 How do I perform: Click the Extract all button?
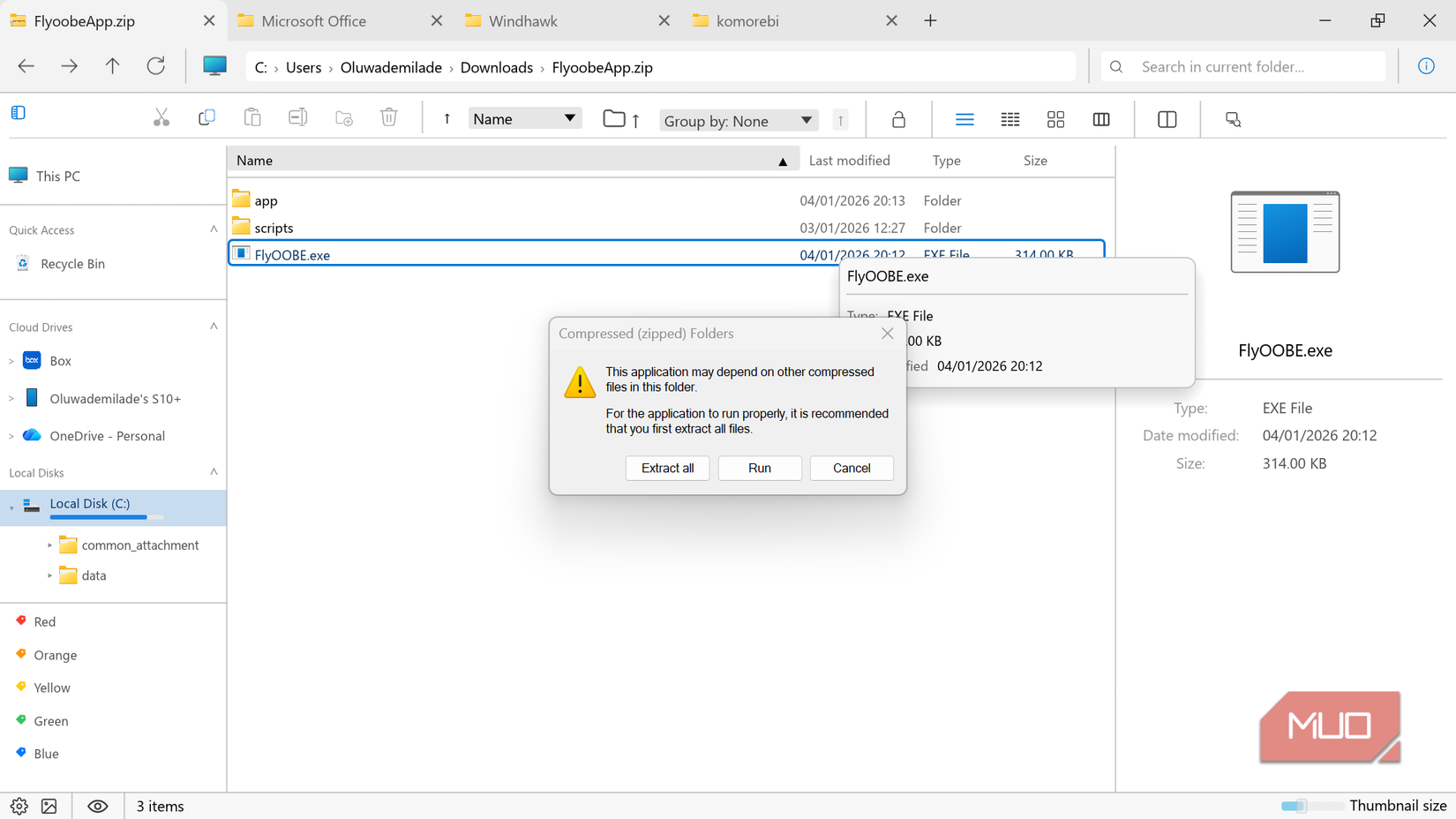[x=667, y=468]
